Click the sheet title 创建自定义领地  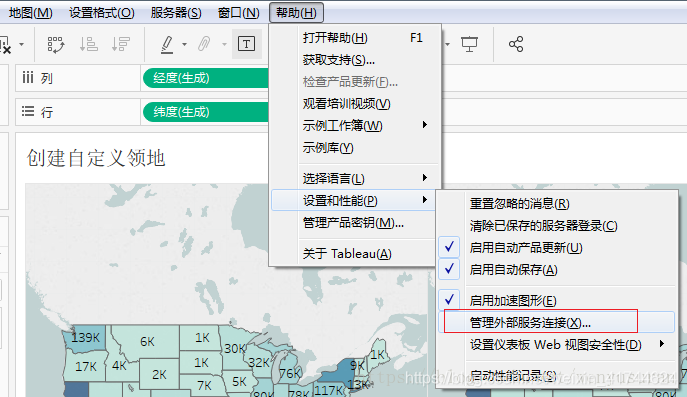tap(96, 158)
